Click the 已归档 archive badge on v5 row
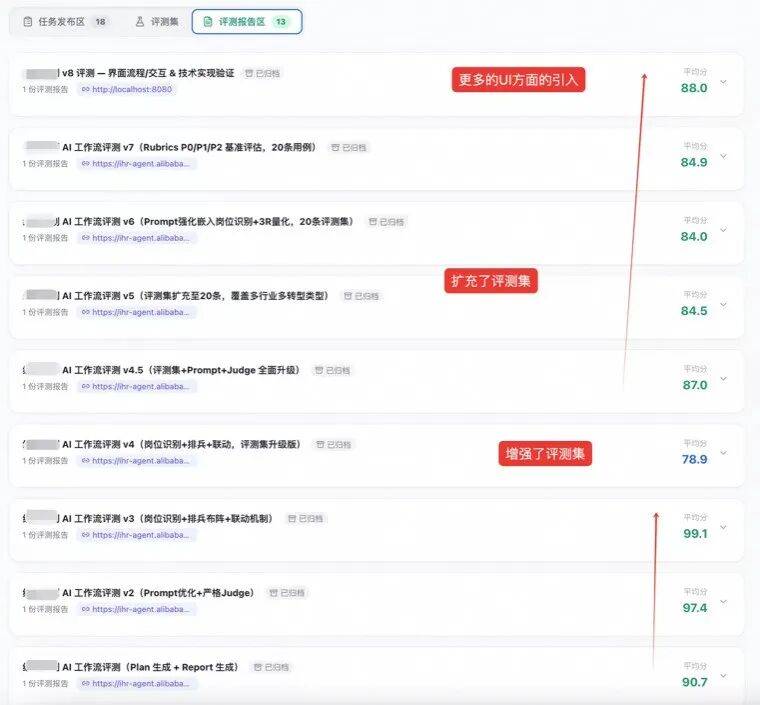Viewport: 760px width, 705px height. click(x=361, y=296)
